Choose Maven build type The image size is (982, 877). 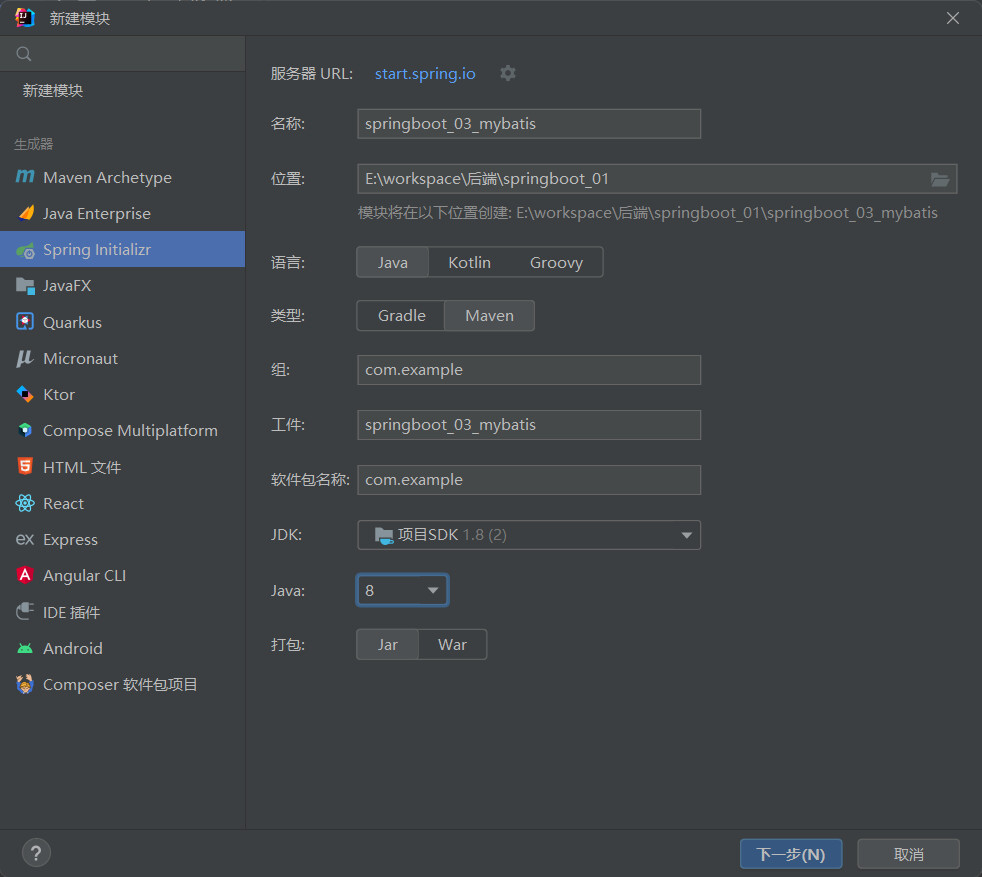click(x=490, y=316)
